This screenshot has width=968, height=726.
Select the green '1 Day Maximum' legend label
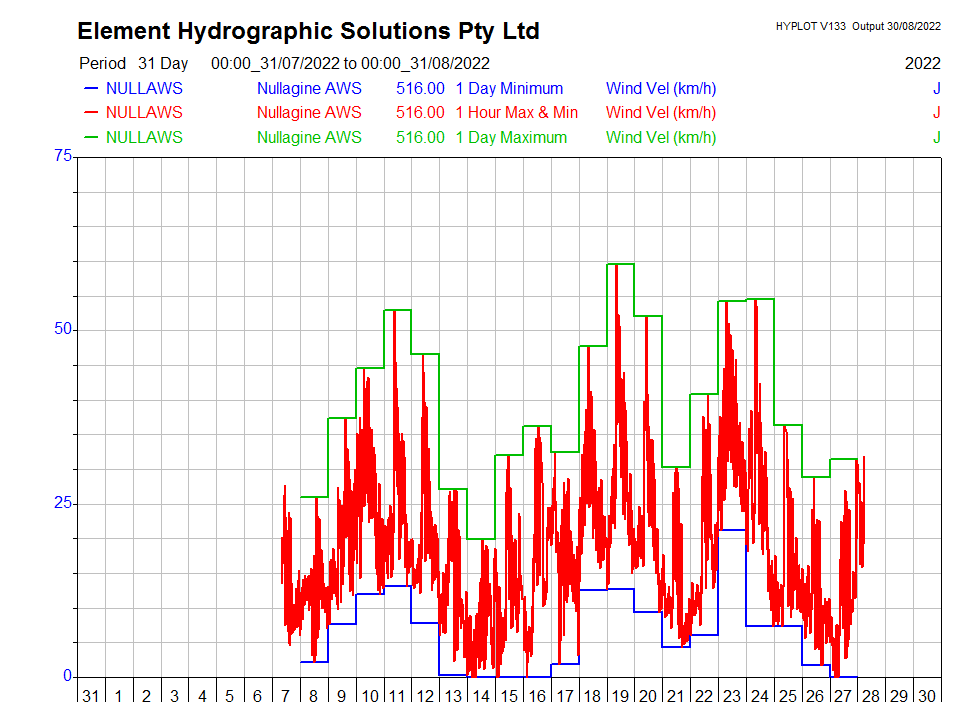click(511, 138)
